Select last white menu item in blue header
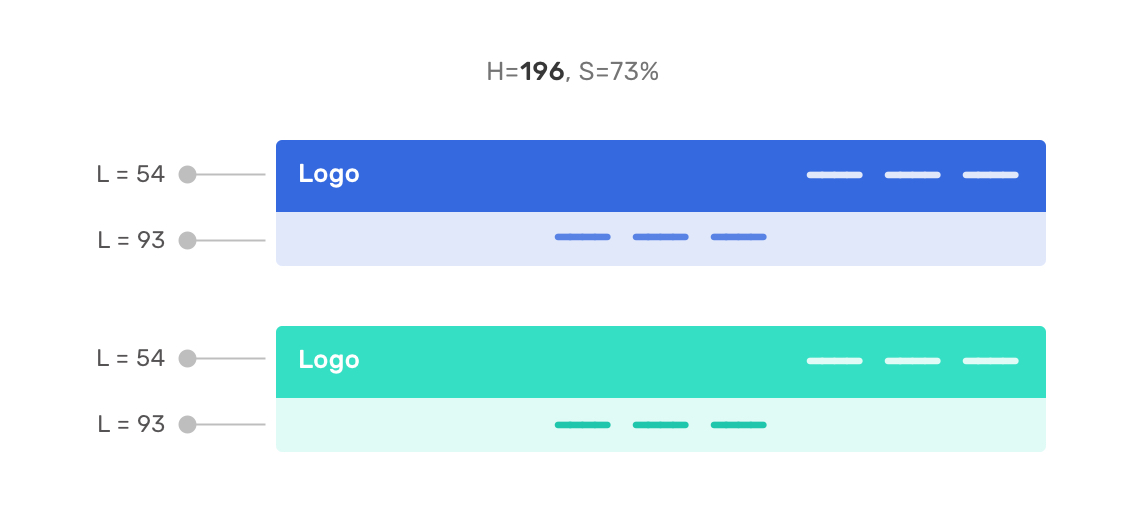The width and height of the screenshot is (1142, 528). 990,175
